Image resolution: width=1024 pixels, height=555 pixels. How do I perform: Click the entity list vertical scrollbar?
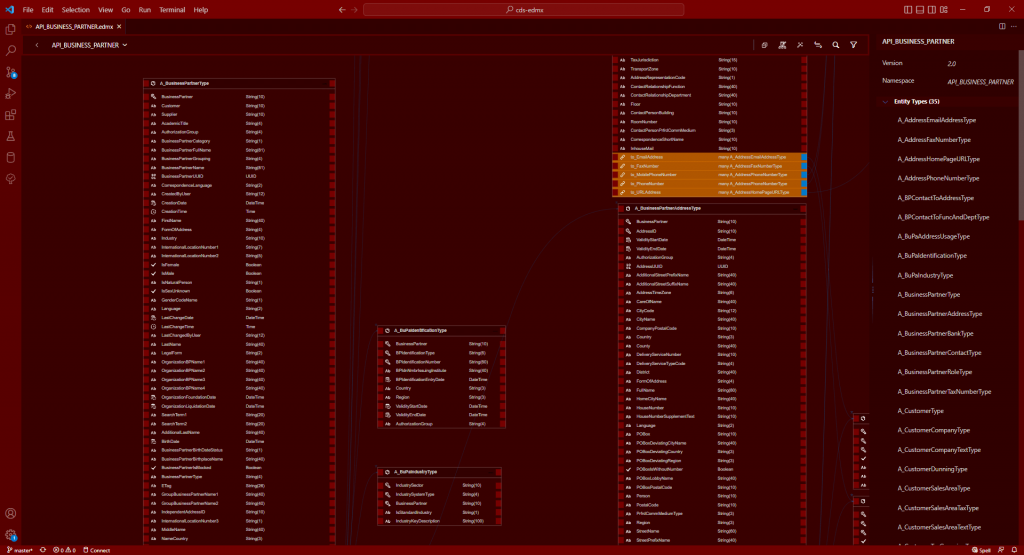[x=1021, y=137]
